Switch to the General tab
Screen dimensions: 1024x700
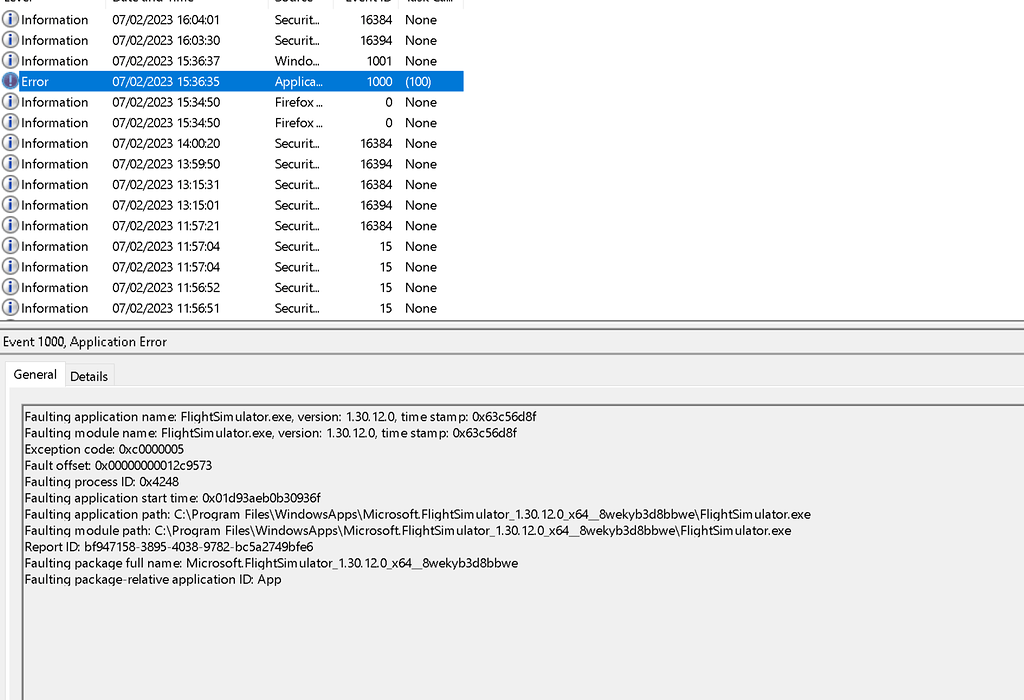click(35, 374)
